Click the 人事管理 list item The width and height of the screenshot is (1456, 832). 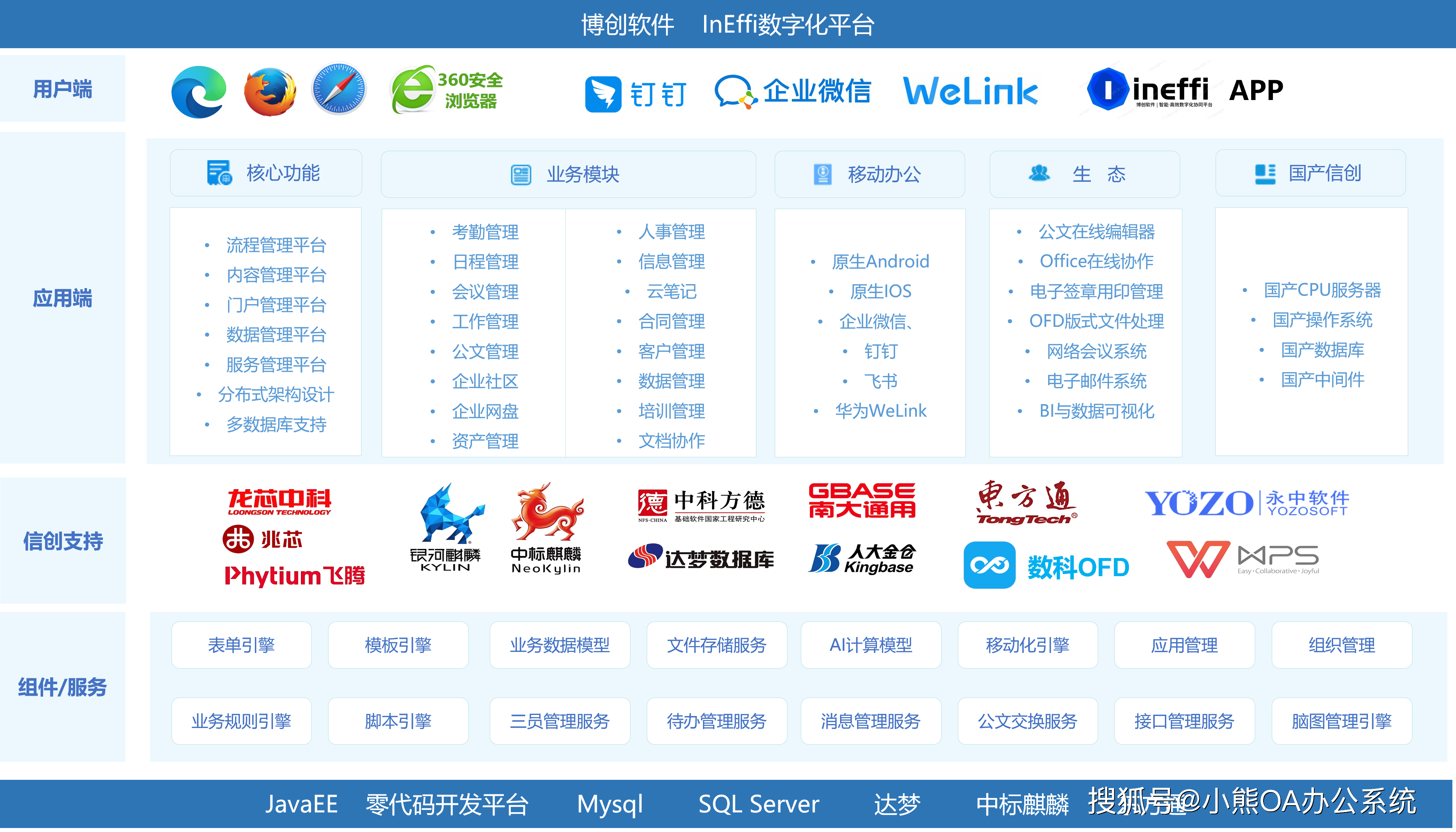pyautogui.click(x=672, y=232)
